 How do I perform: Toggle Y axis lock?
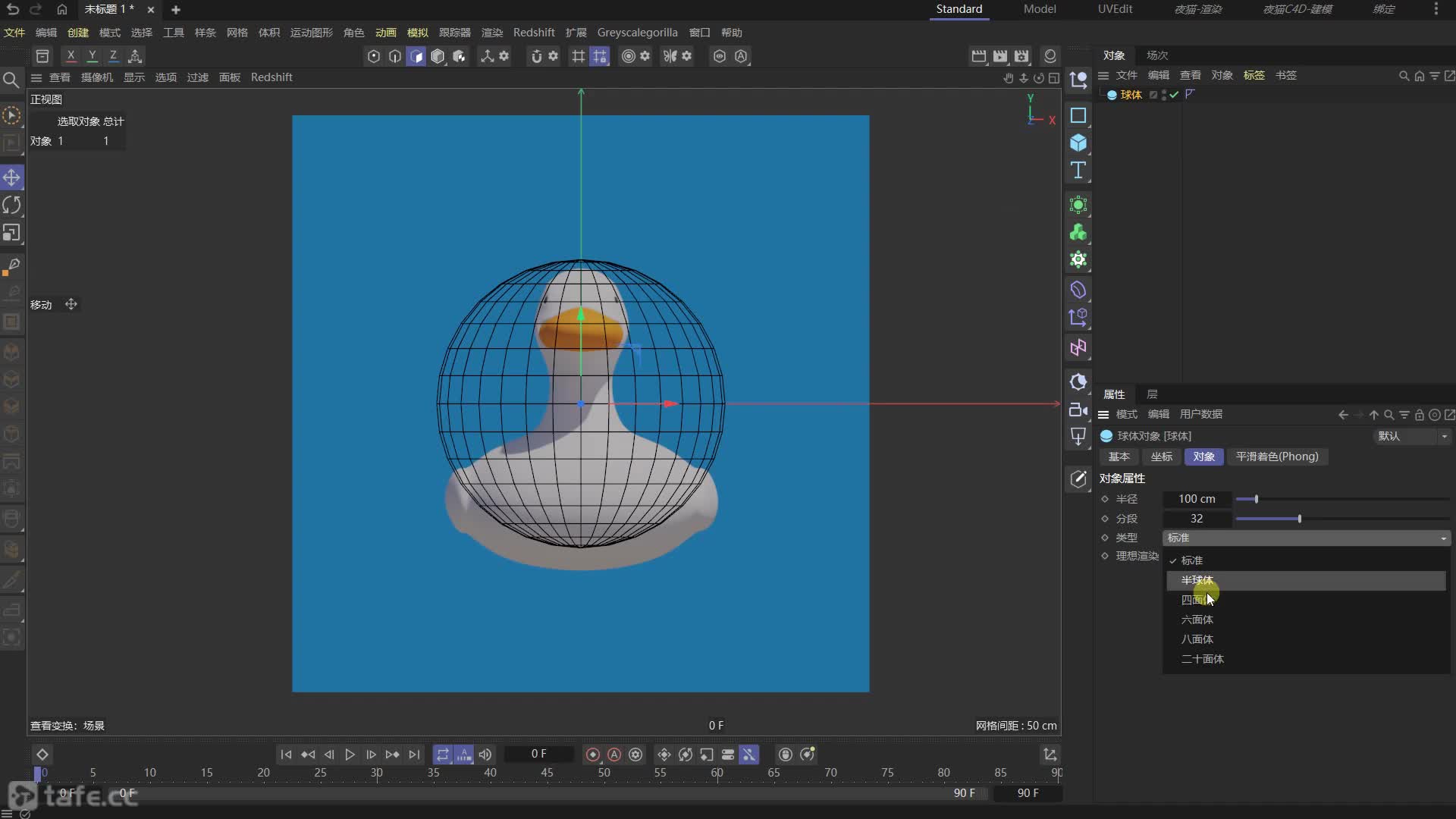click(92, 55)
